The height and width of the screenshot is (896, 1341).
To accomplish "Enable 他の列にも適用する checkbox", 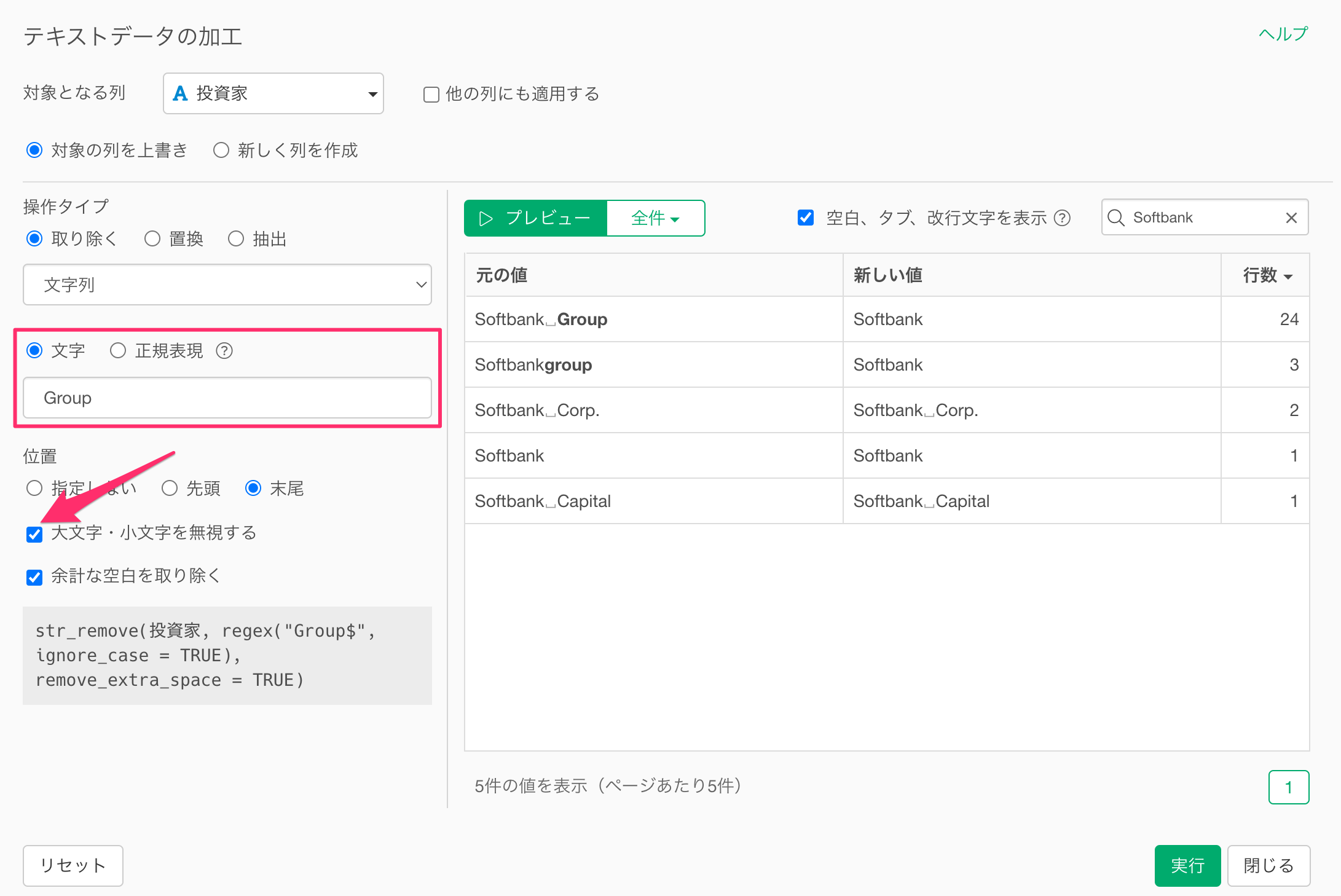I will 431,95.
